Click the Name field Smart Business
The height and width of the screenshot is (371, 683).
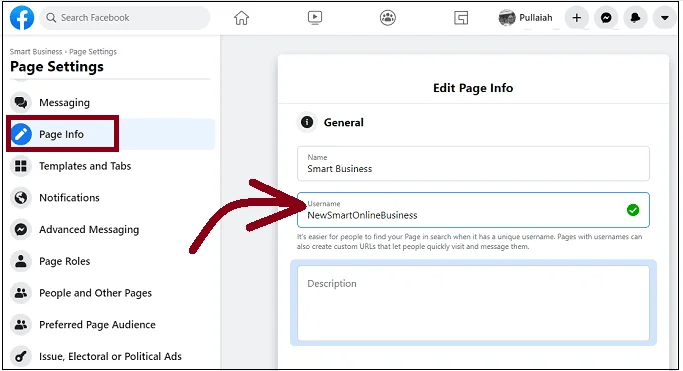473,164
